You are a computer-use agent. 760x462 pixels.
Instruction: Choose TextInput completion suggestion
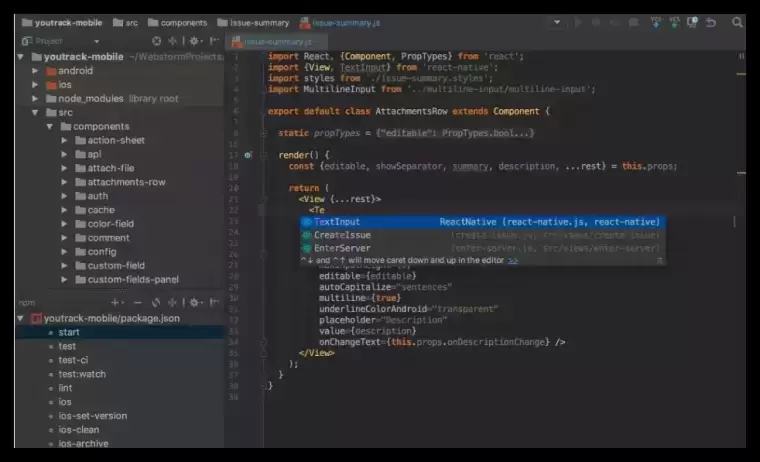pyautogui.click(x=482, y=222)
